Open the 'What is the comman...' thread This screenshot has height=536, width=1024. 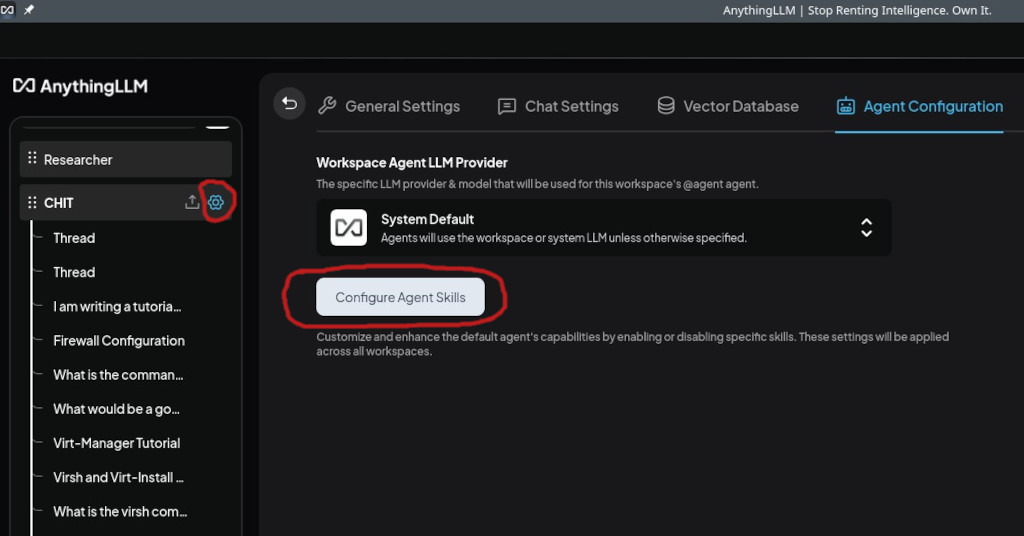(118, 375)
